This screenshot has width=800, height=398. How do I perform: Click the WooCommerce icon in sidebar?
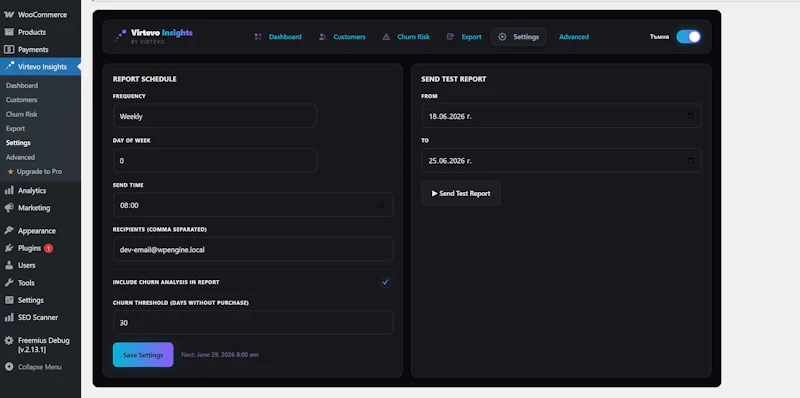(9, 15)
